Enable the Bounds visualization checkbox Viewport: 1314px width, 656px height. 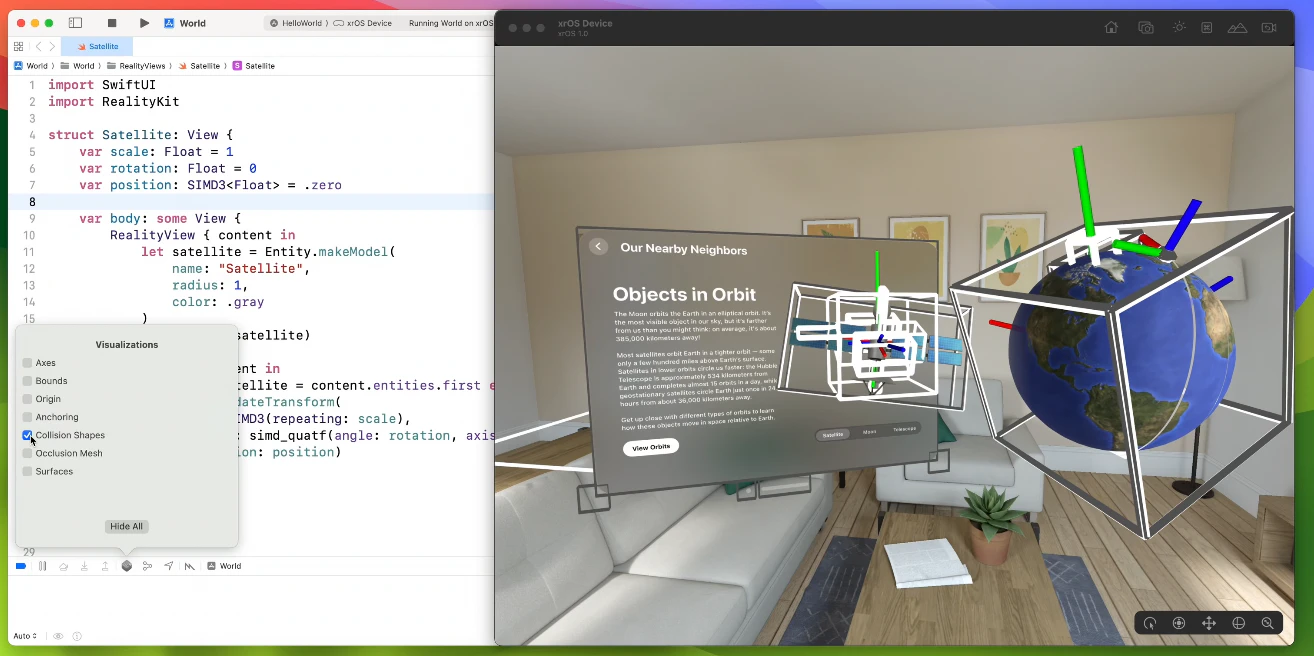pyautogui.click(x=28, y=381)
